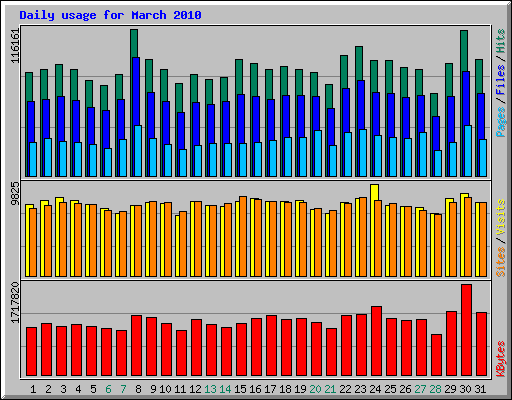Click day 2 on the date axis
The height and width of the screenshot is (400, 512).
pos(48,389)
